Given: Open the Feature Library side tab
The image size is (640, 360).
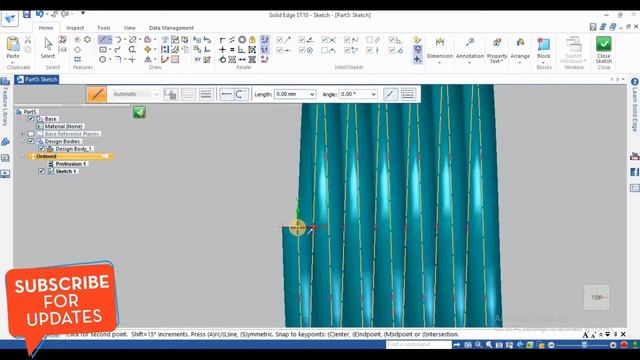Looking at the screenshot, I should 5,102.
